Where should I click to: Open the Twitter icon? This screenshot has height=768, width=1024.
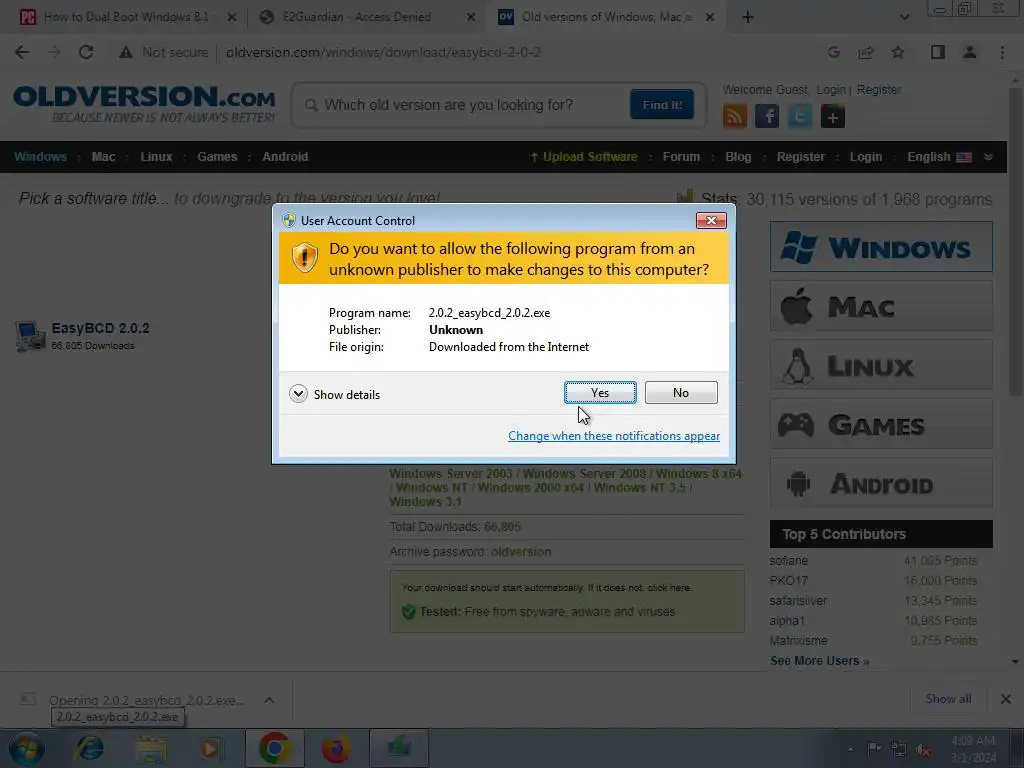(799, 117)
